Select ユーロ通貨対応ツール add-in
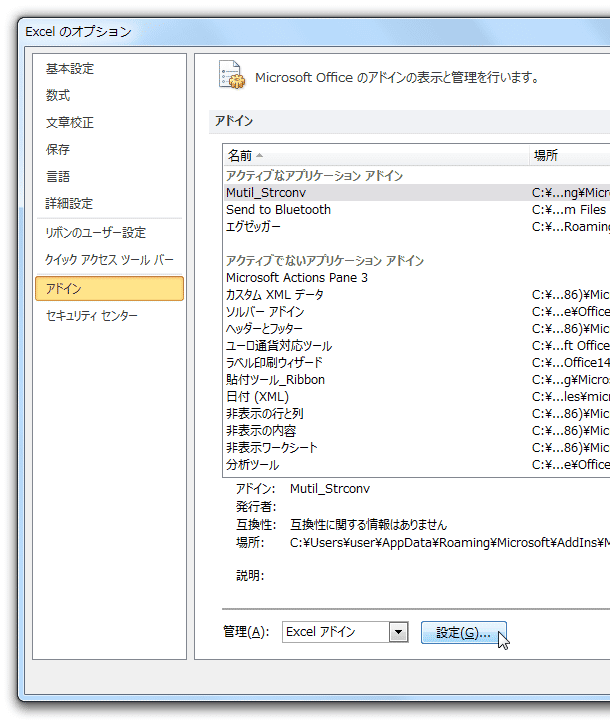 tap(417, 346)
